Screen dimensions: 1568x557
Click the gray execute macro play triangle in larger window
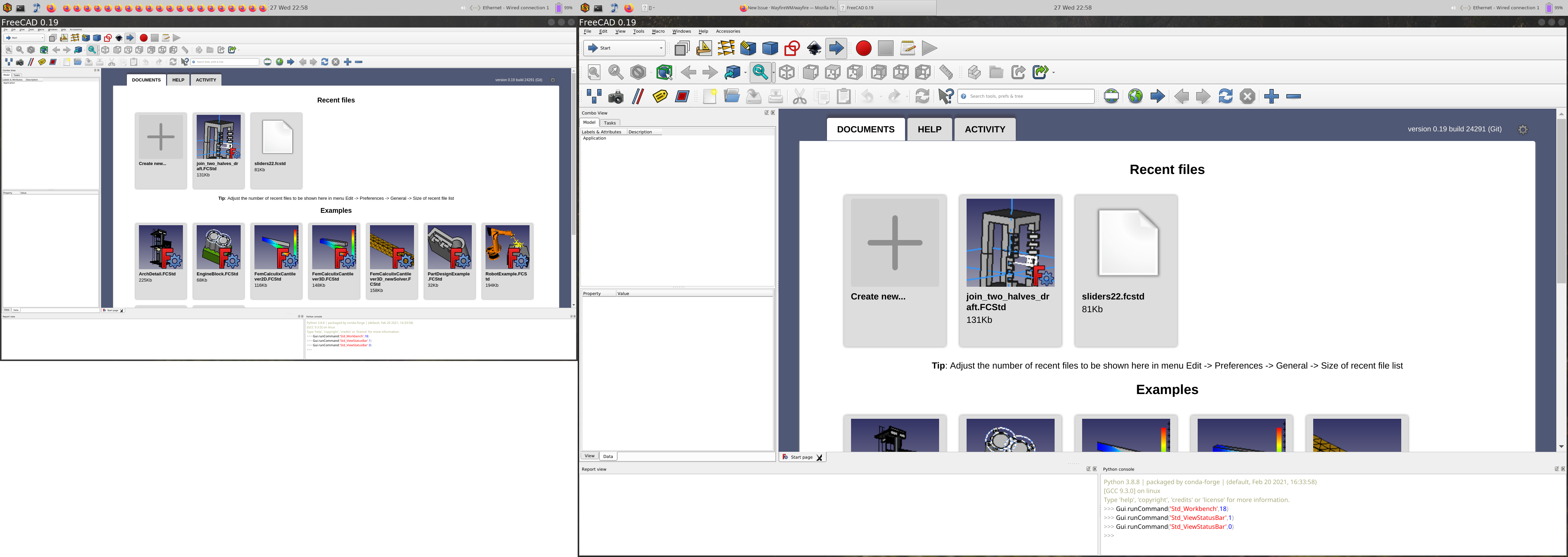tap(929, 48)
